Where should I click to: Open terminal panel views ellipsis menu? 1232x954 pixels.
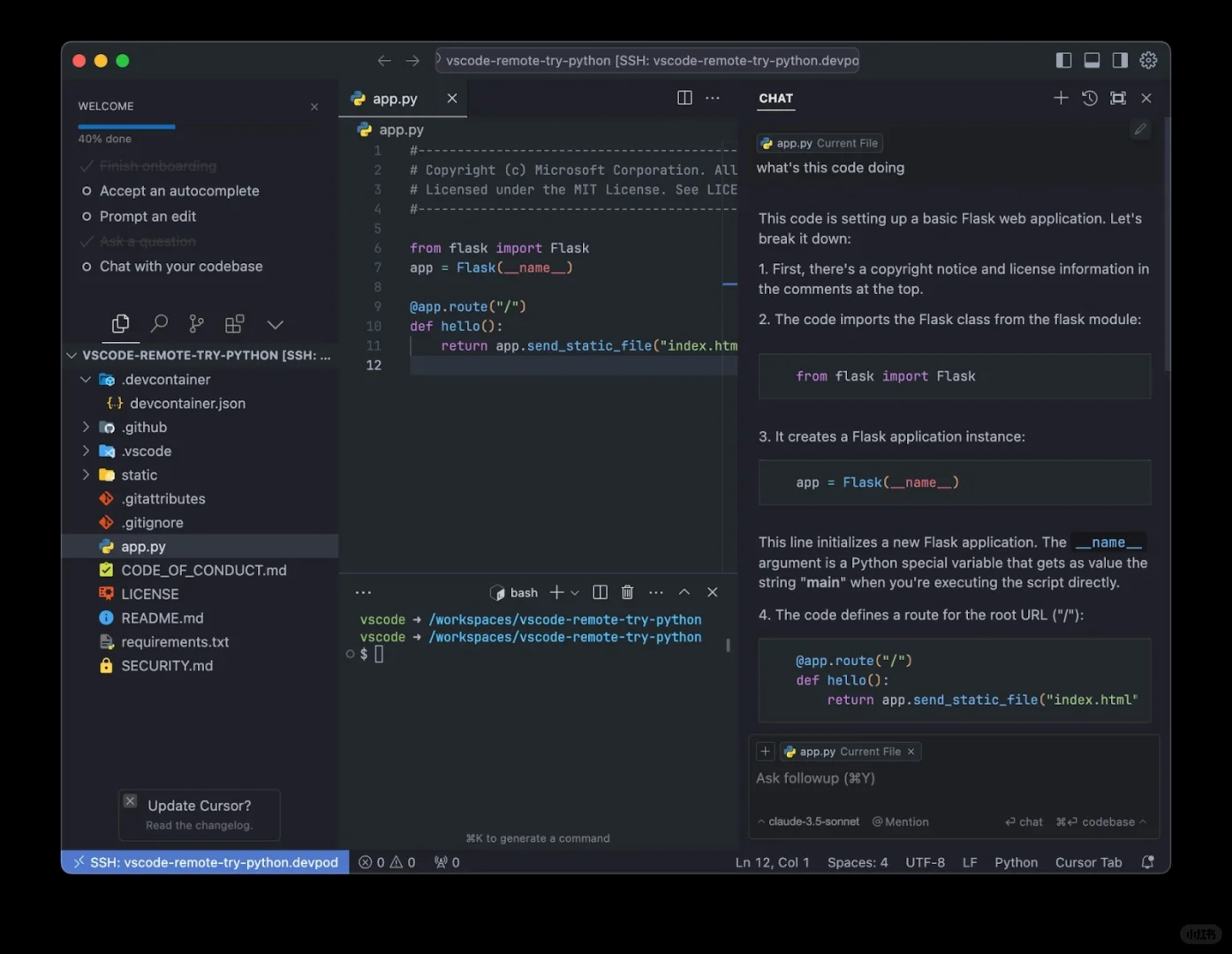coord(363,593)
